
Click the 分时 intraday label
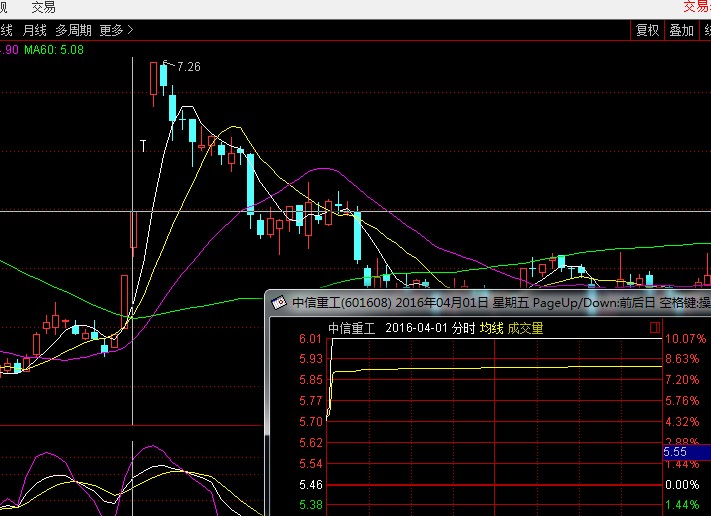pos(462,328)
